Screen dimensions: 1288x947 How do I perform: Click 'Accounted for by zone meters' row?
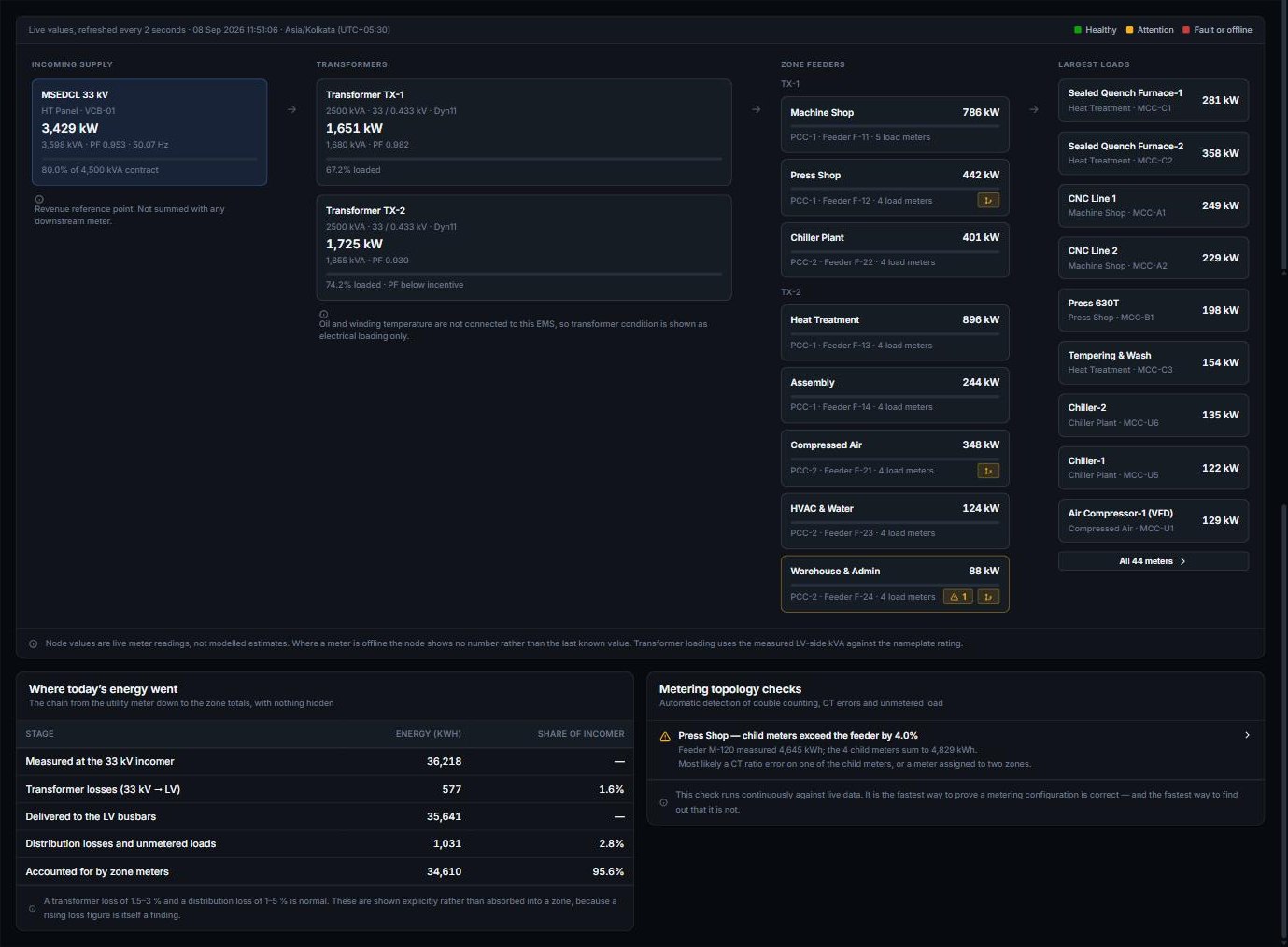click(325, 871)
